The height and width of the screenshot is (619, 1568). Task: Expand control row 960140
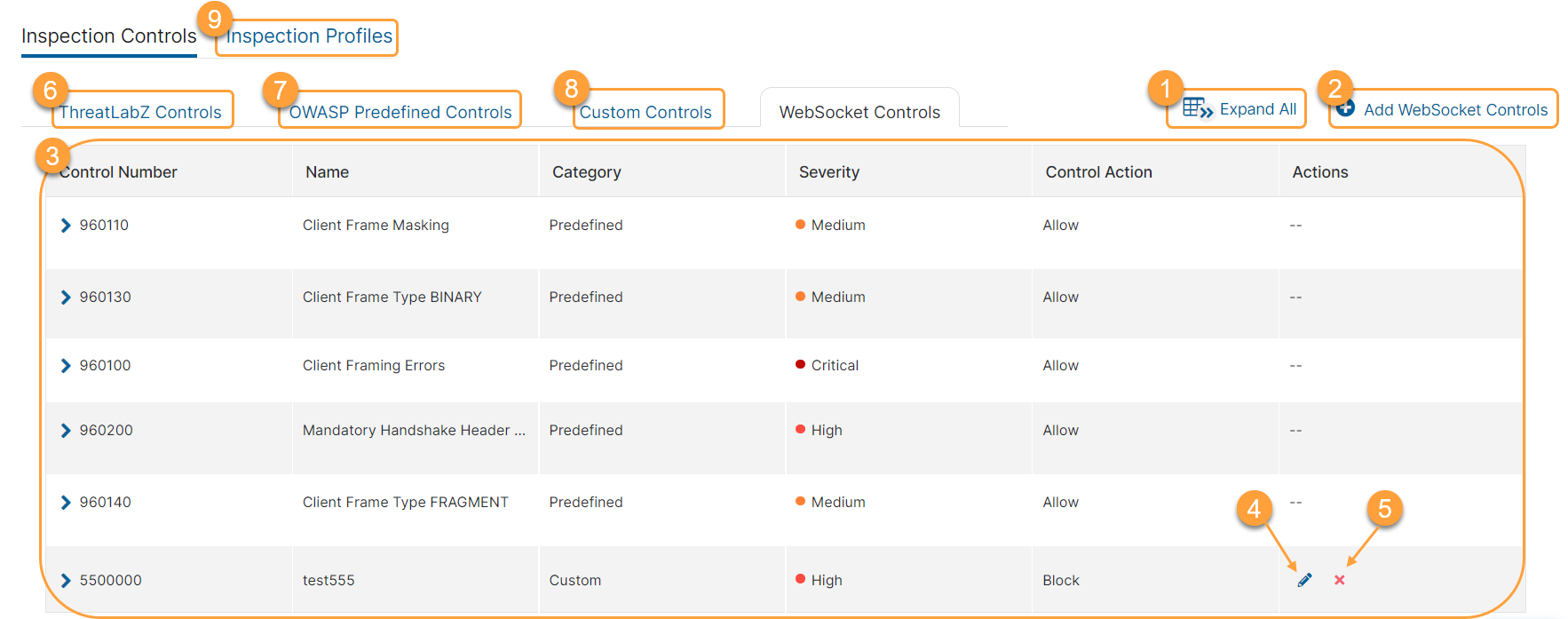(66, 503)
